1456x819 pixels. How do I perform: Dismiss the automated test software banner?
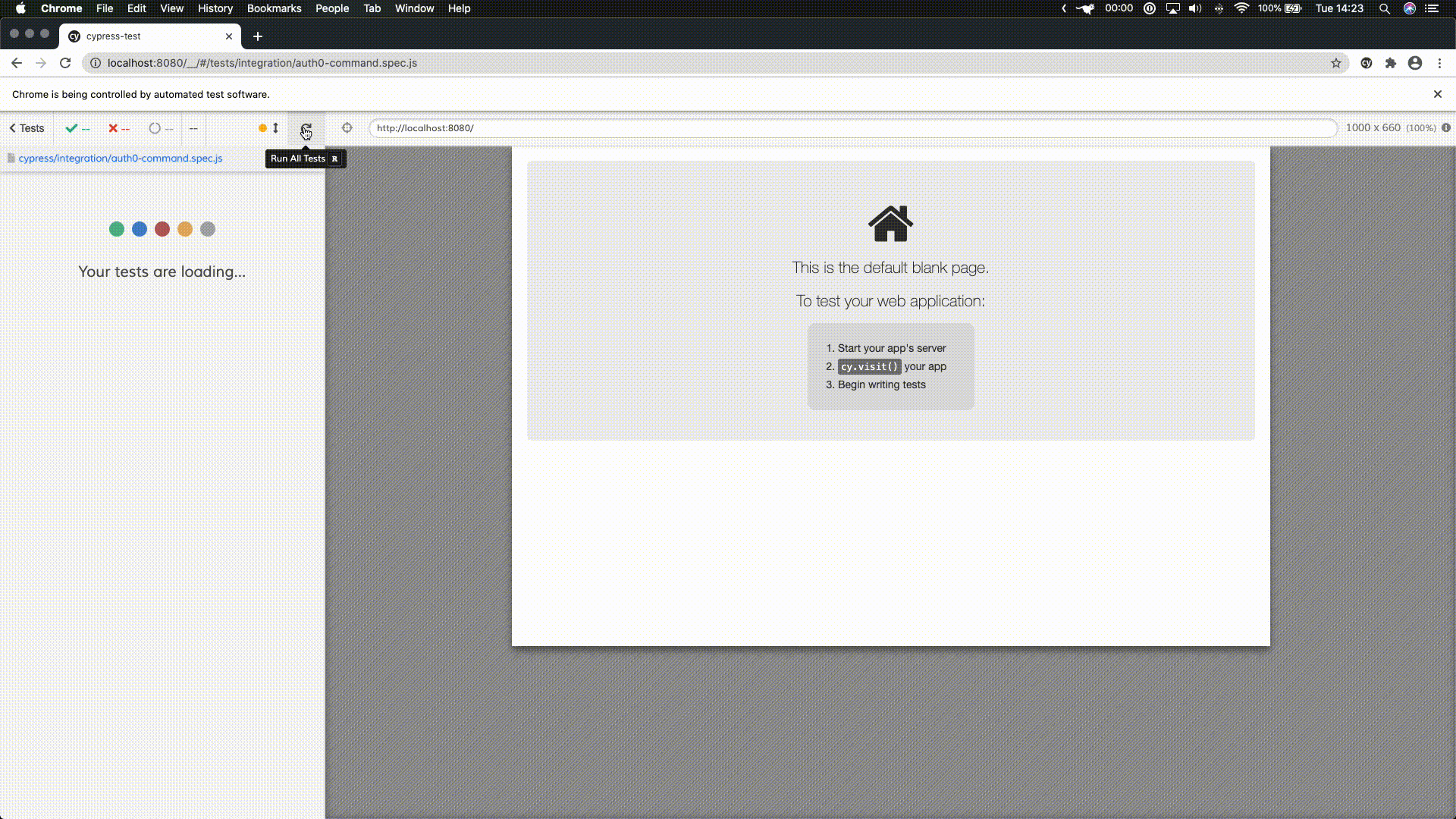[x=1437, y=94]
